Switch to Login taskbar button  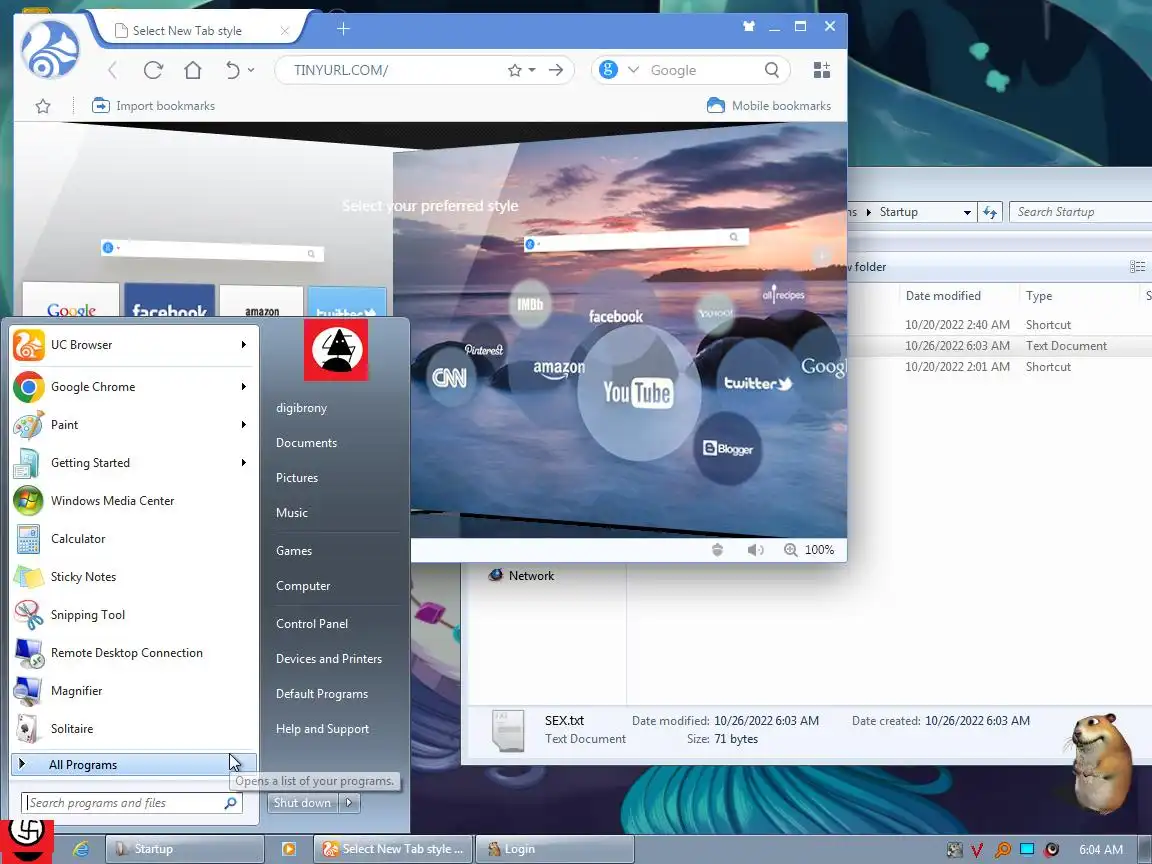554,849
